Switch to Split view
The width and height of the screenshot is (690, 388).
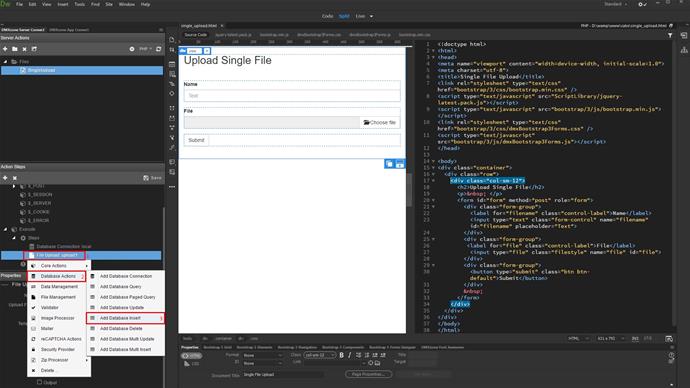344,16
